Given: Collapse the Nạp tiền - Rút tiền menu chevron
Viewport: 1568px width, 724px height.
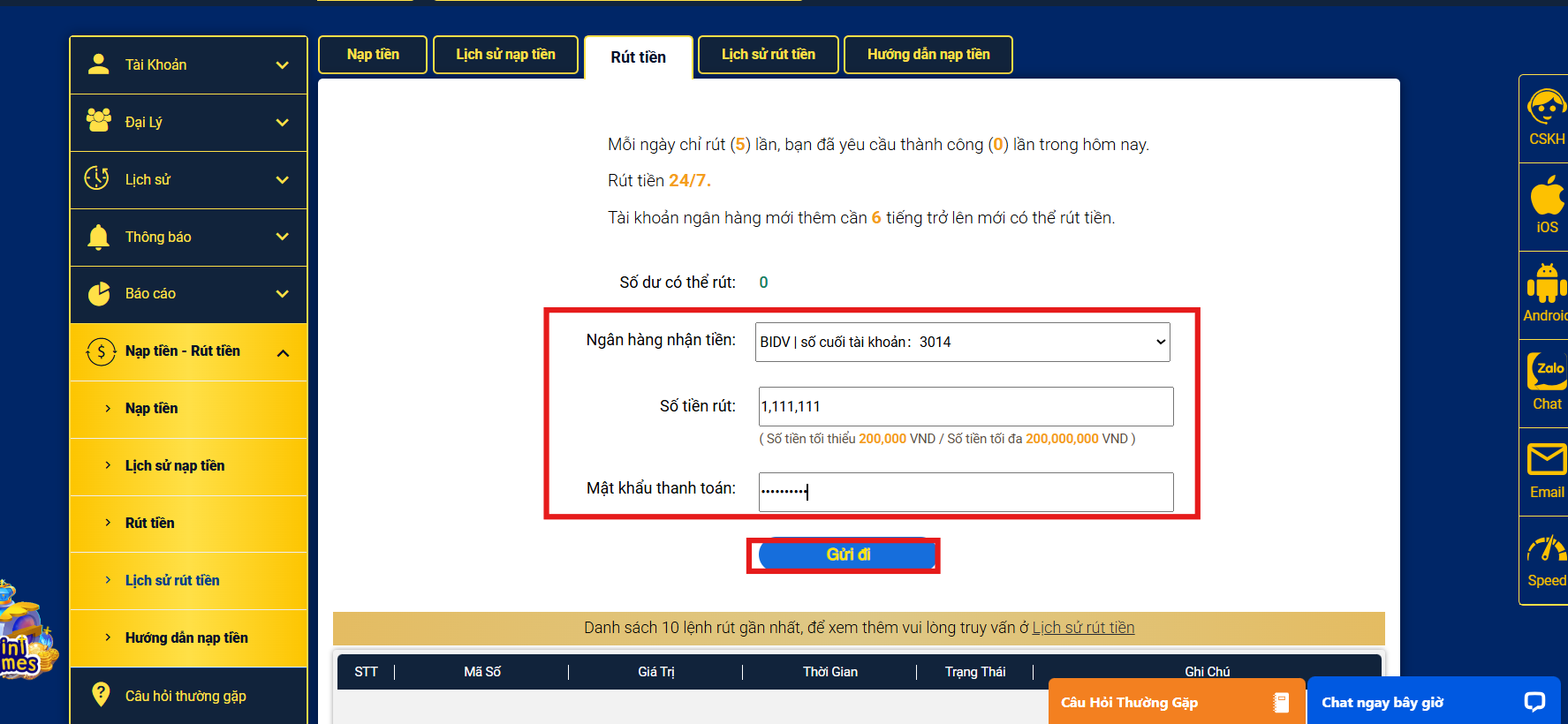Looking at the screenshot, I should [283, 353].
